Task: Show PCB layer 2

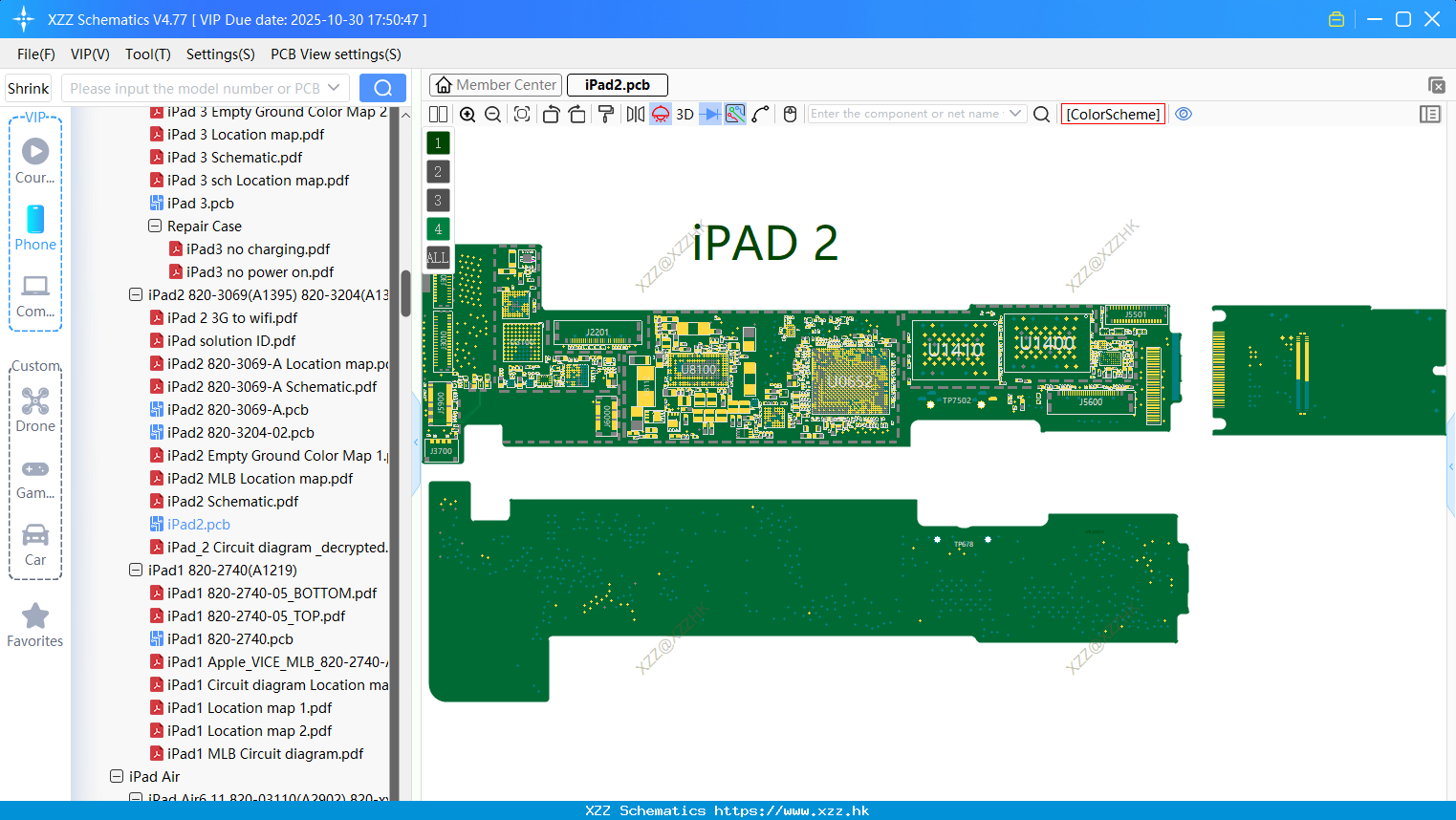Action: 438,172
